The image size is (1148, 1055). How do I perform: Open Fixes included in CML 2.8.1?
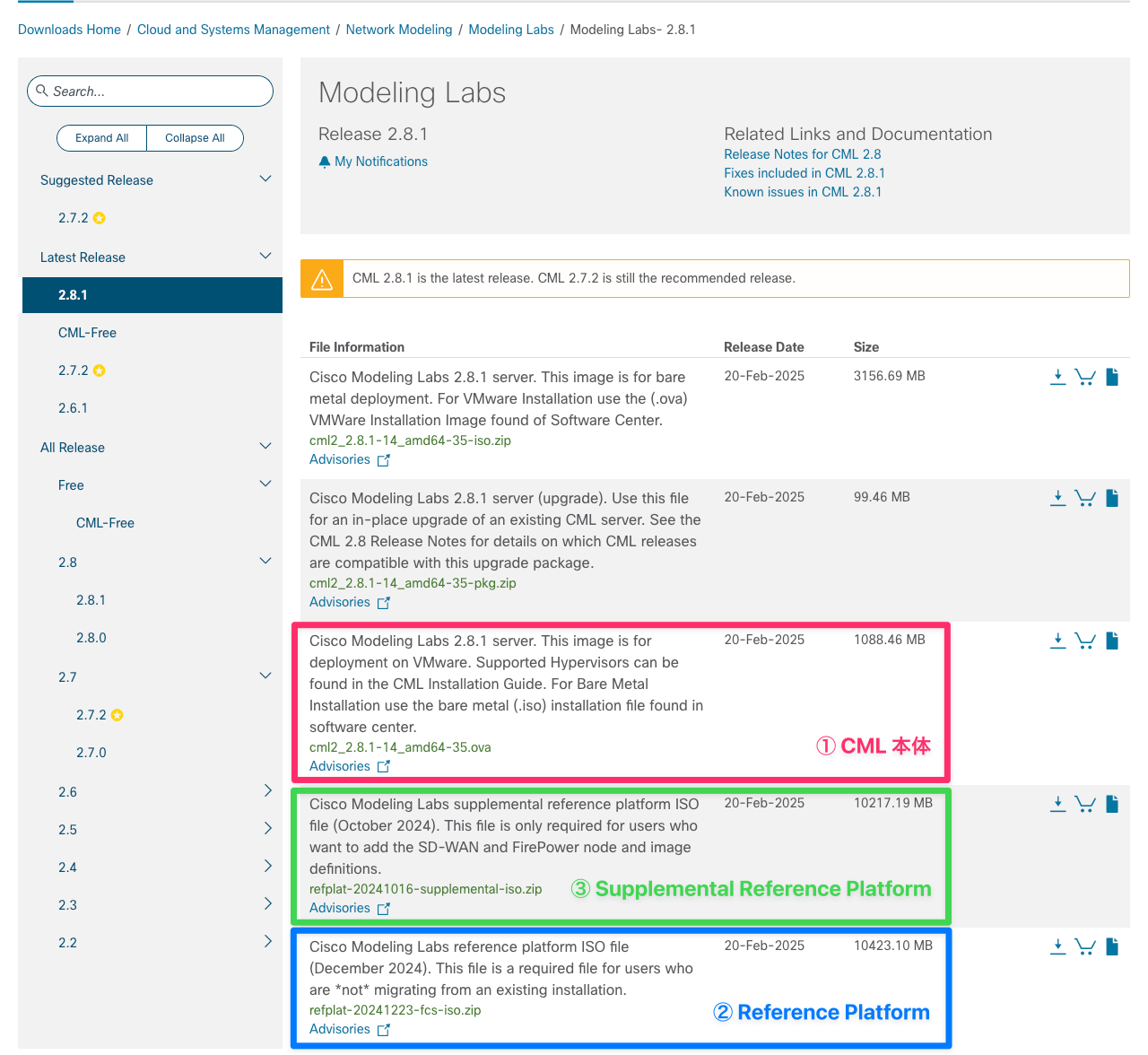804,173
